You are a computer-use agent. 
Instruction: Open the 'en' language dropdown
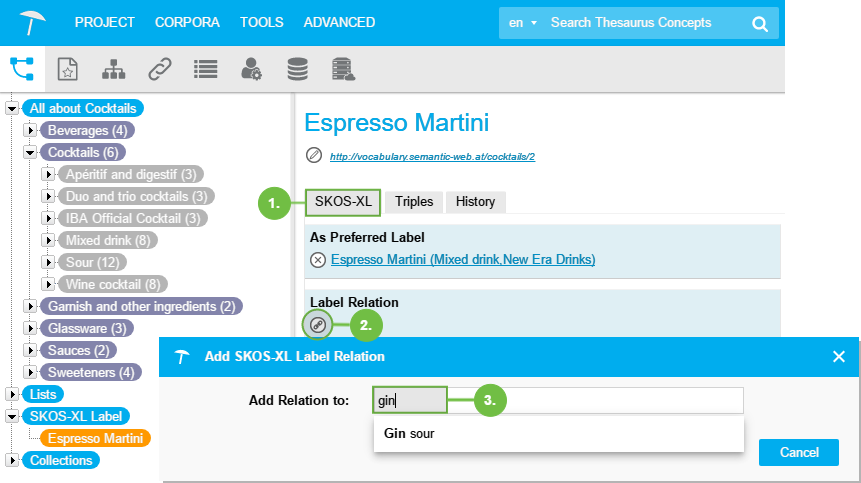522,22
